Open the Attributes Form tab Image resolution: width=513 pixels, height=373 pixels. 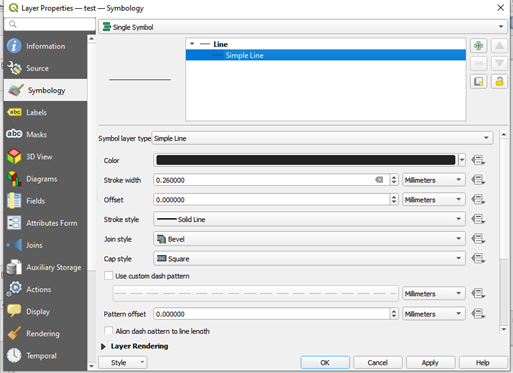pyautogui.click(x=46, y=223)
